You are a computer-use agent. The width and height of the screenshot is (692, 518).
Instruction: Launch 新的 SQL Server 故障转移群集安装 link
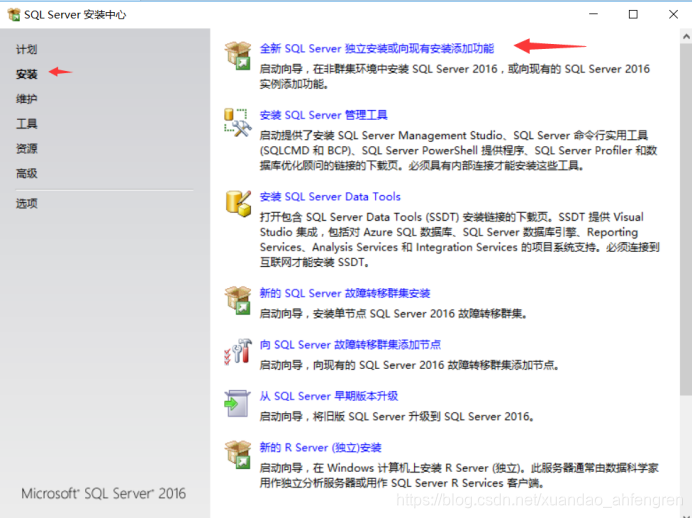pos(345,293)
